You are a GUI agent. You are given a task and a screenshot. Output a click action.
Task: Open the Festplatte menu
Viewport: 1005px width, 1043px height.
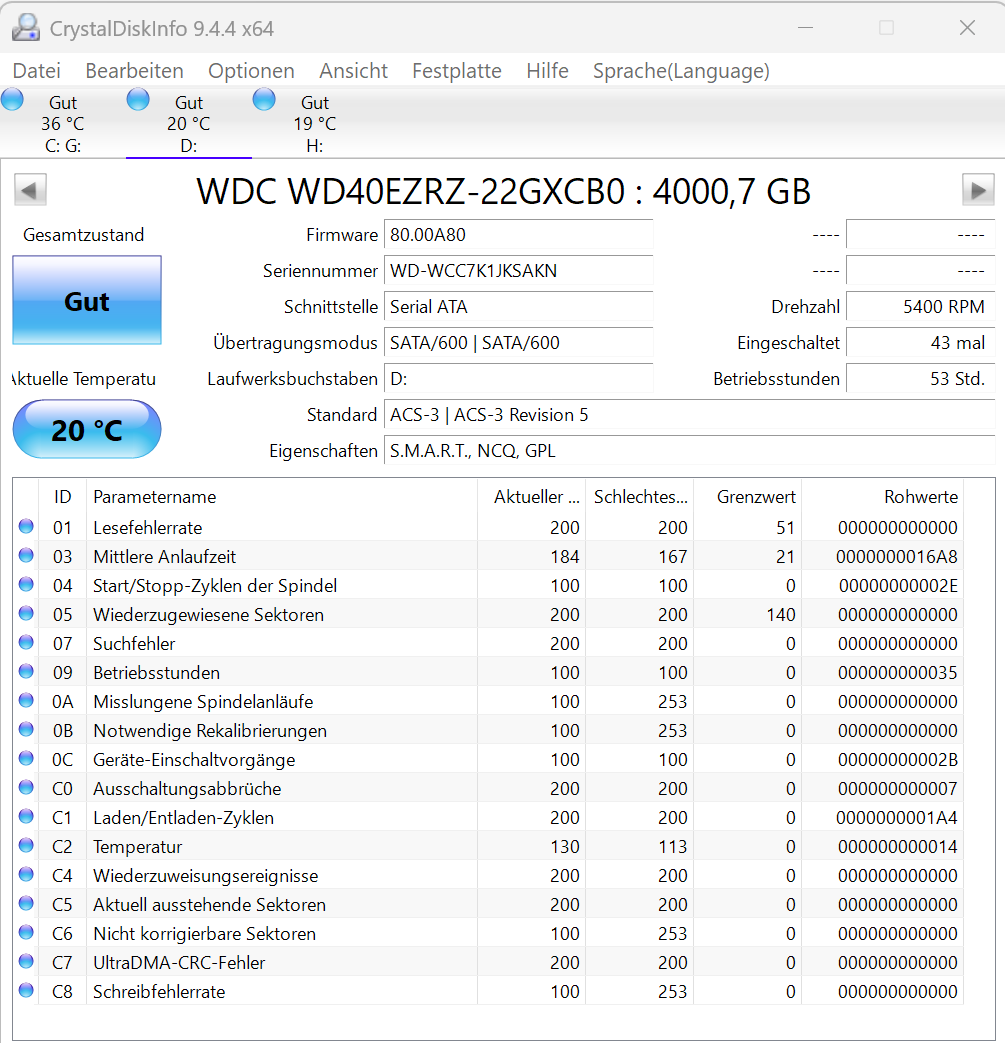[x=456, y=71]
